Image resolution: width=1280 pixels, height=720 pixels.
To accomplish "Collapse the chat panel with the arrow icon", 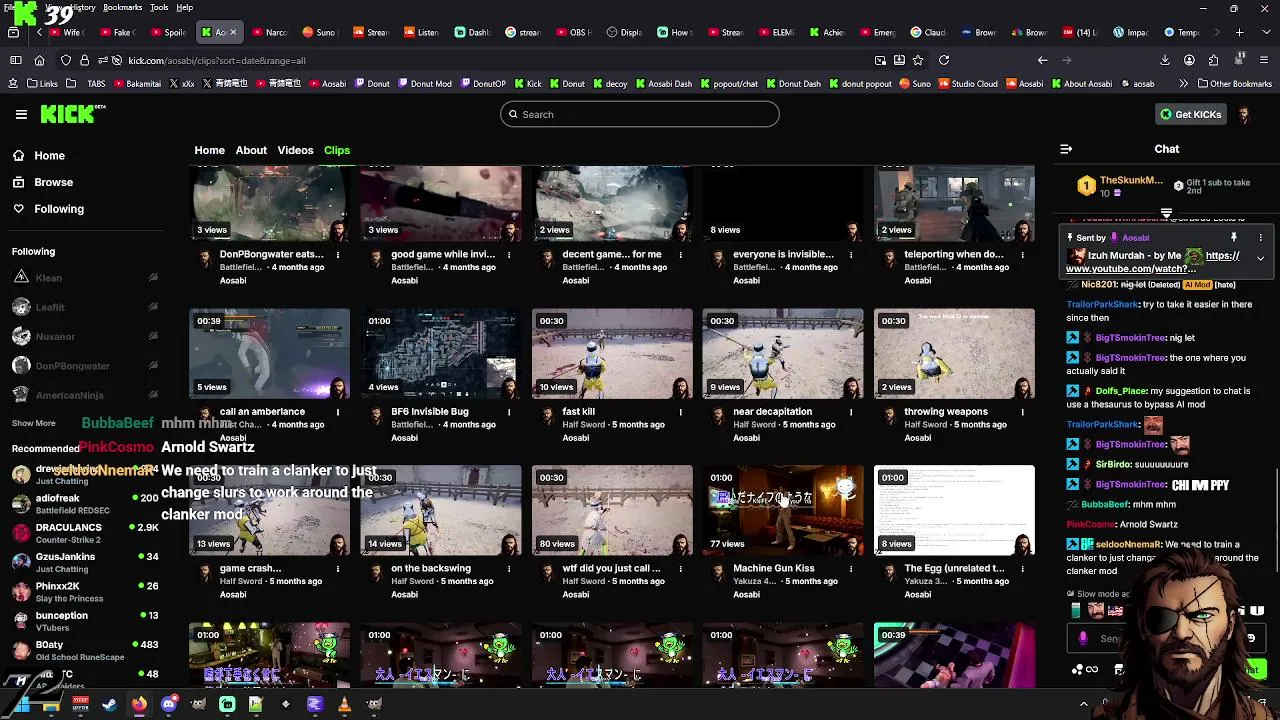I will (x=1066, y=149).
